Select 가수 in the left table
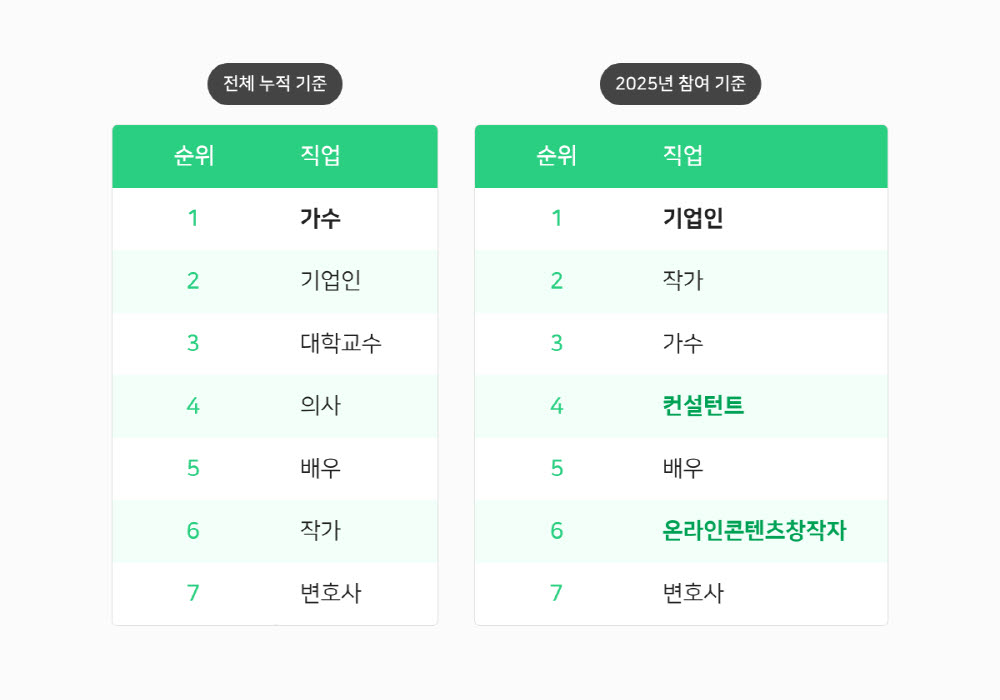 [320, 218]
